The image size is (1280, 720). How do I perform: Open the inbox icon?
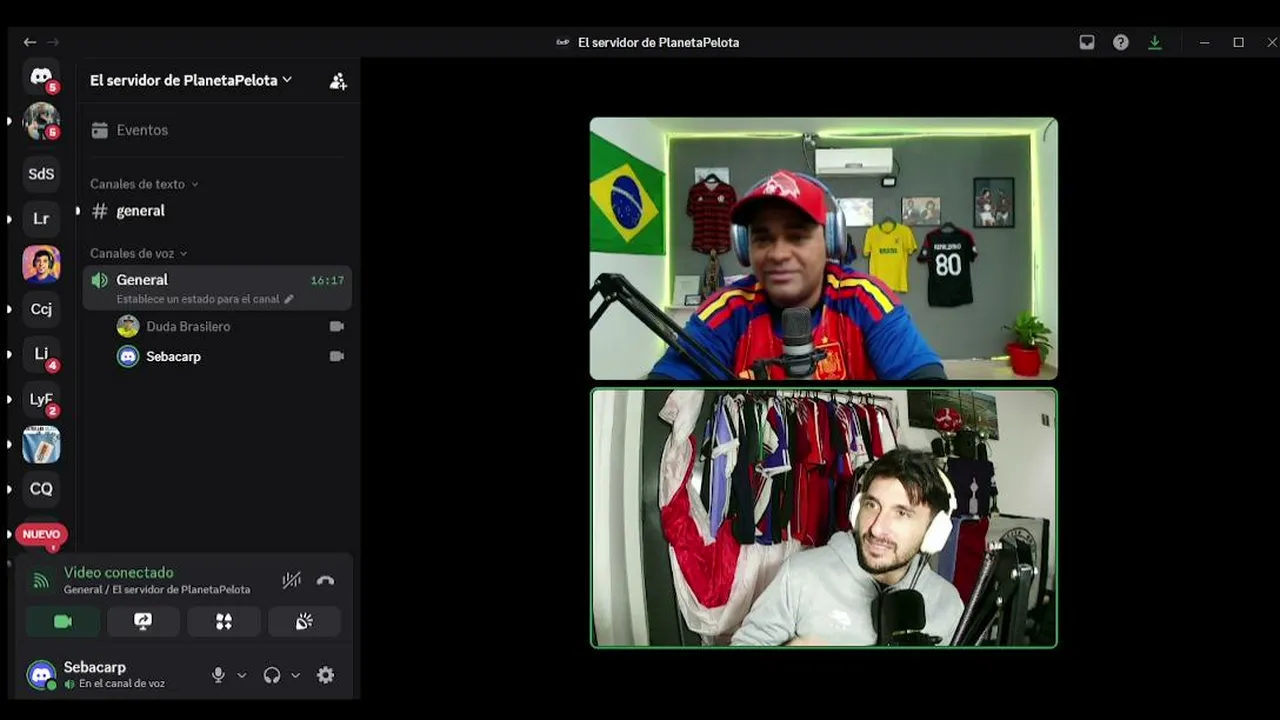(1087, 42)
